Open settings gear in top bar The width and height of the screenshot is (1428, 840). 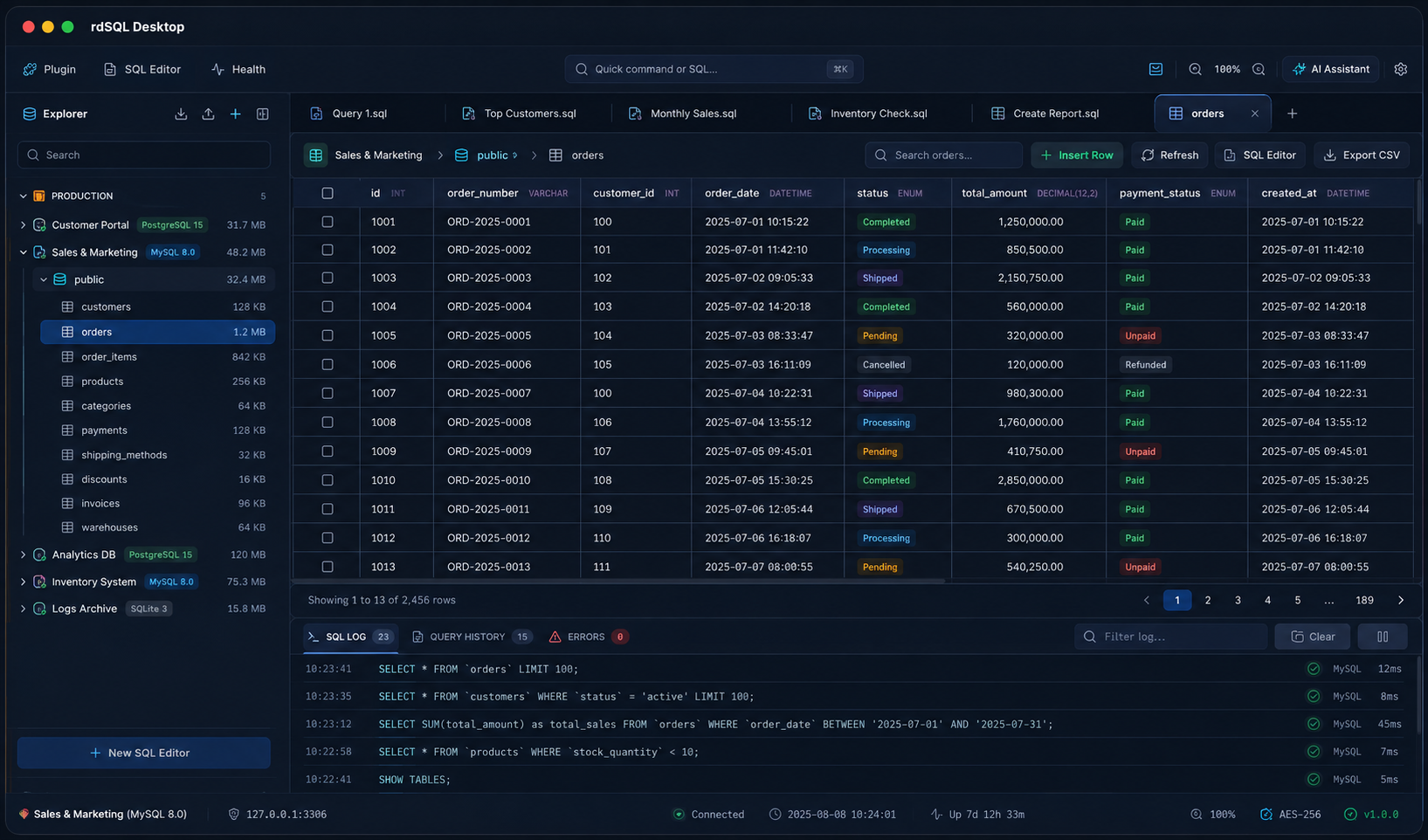[x=1400, y=69]
